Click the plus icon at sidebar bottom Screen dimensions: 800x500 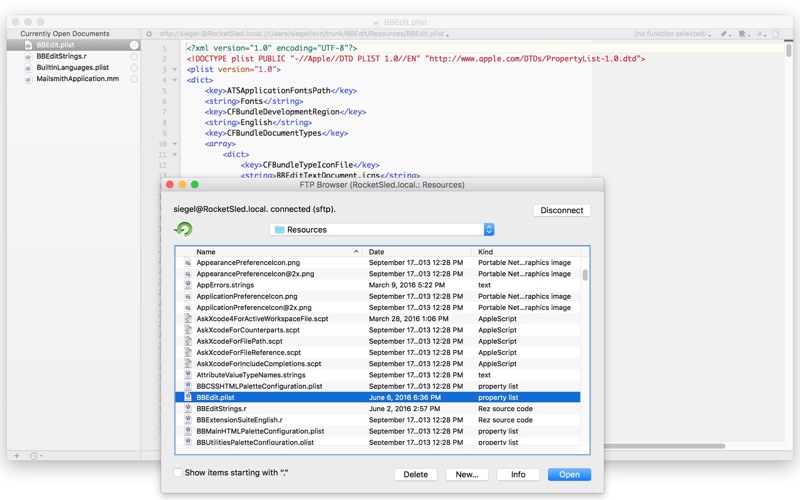click(17, 456)
